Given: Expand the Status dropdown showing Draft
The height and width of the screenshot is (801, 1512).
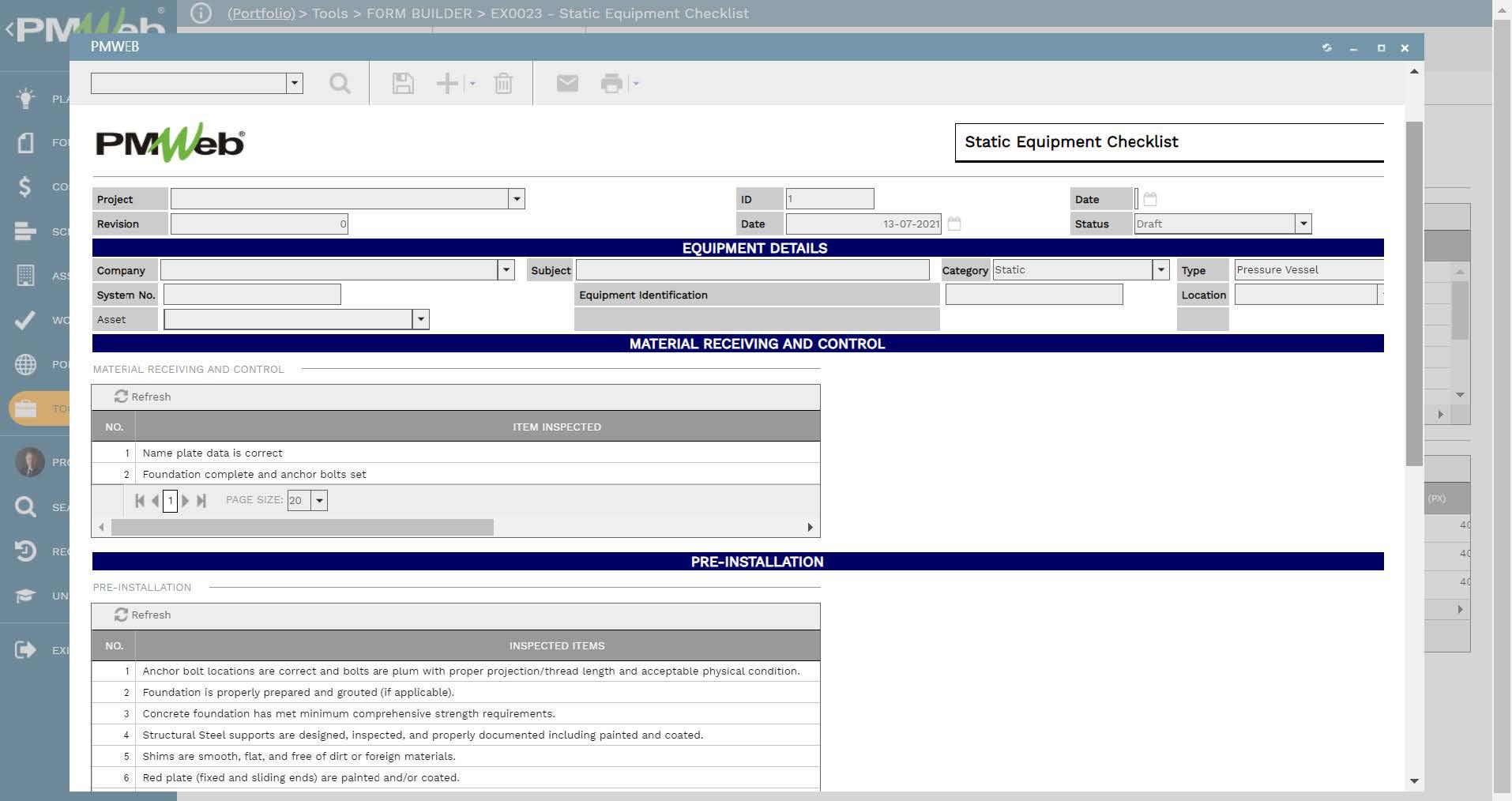Looking at the screenshot, I should coord(1303,224).
